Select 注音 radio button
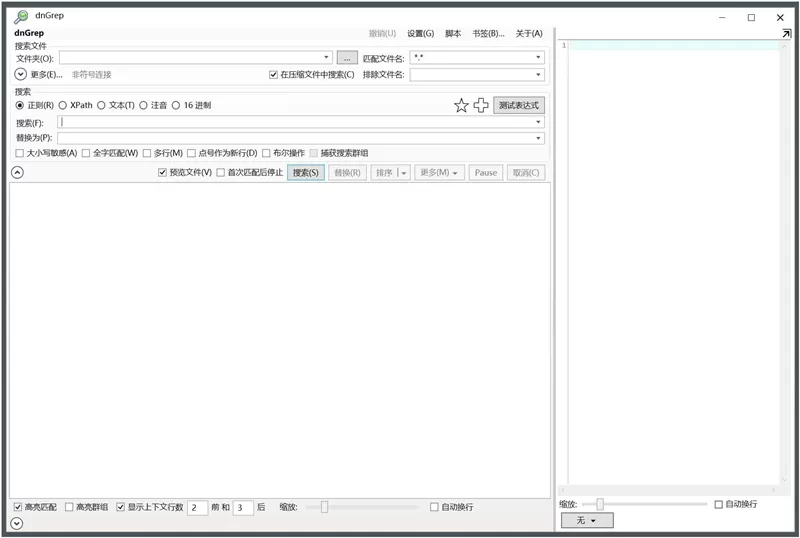This screenshot has height=538, width=800. click(143, 105)
